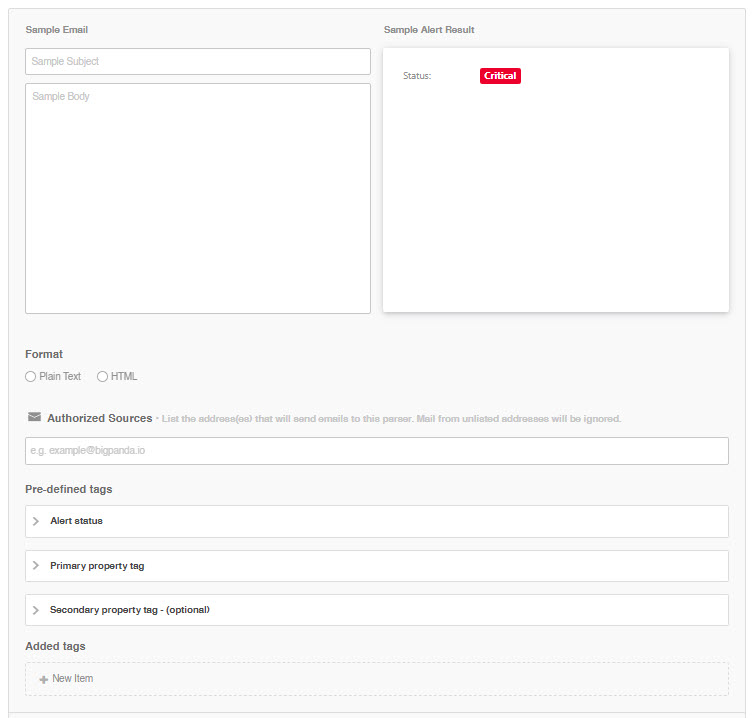Expand the Secondary property tag chevron

[36, 610]
